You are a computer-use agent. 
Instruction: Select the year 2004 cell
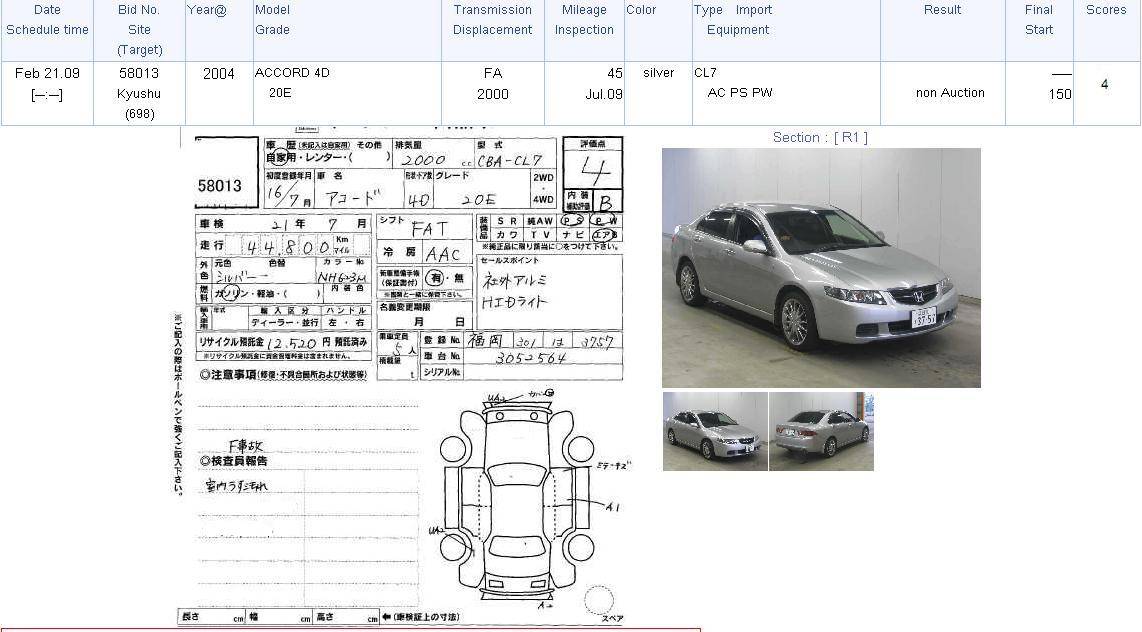click(x=218, y=74)
